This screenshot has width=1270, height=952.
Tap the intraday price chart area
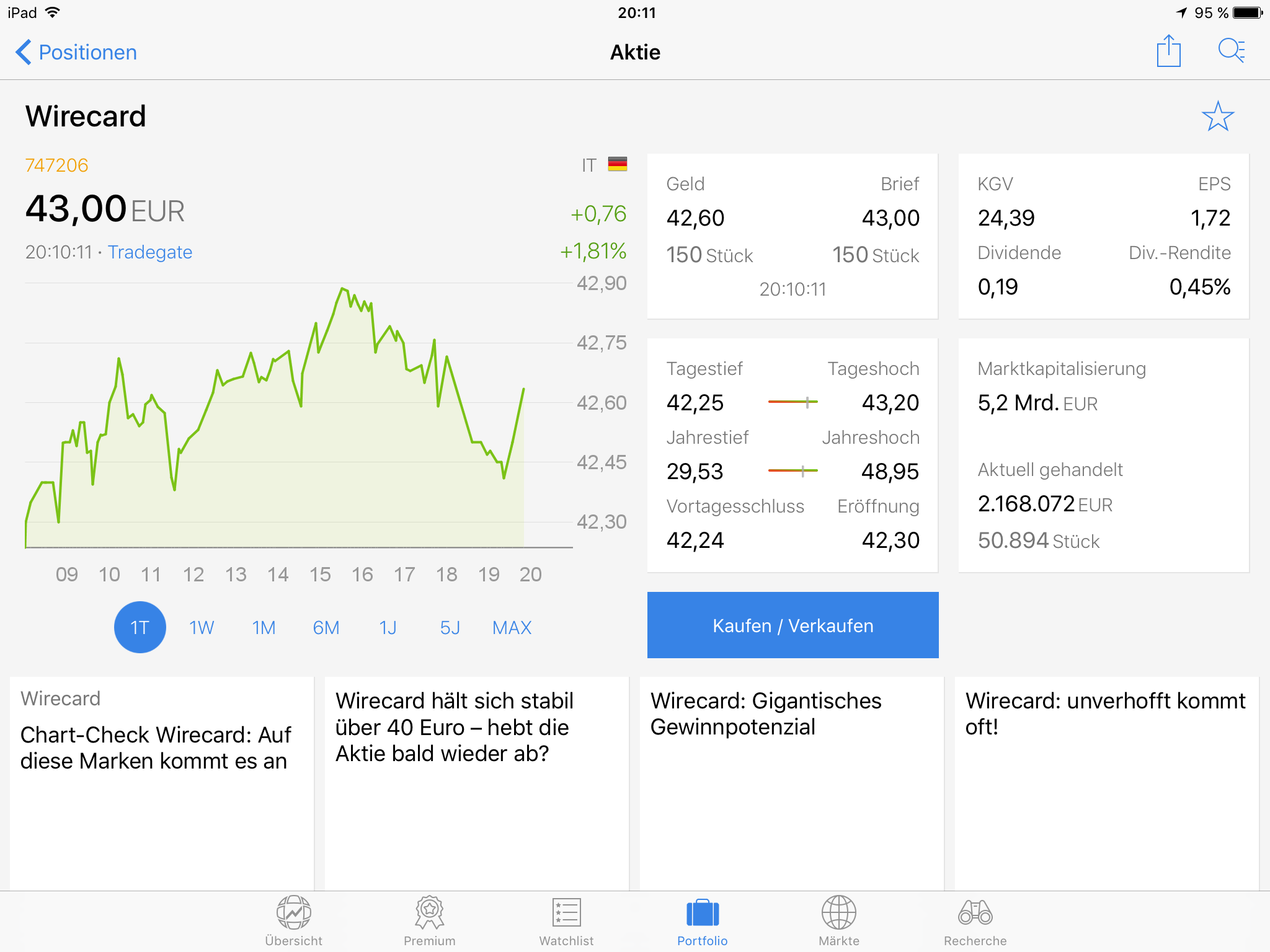click(x=298, y=415)
